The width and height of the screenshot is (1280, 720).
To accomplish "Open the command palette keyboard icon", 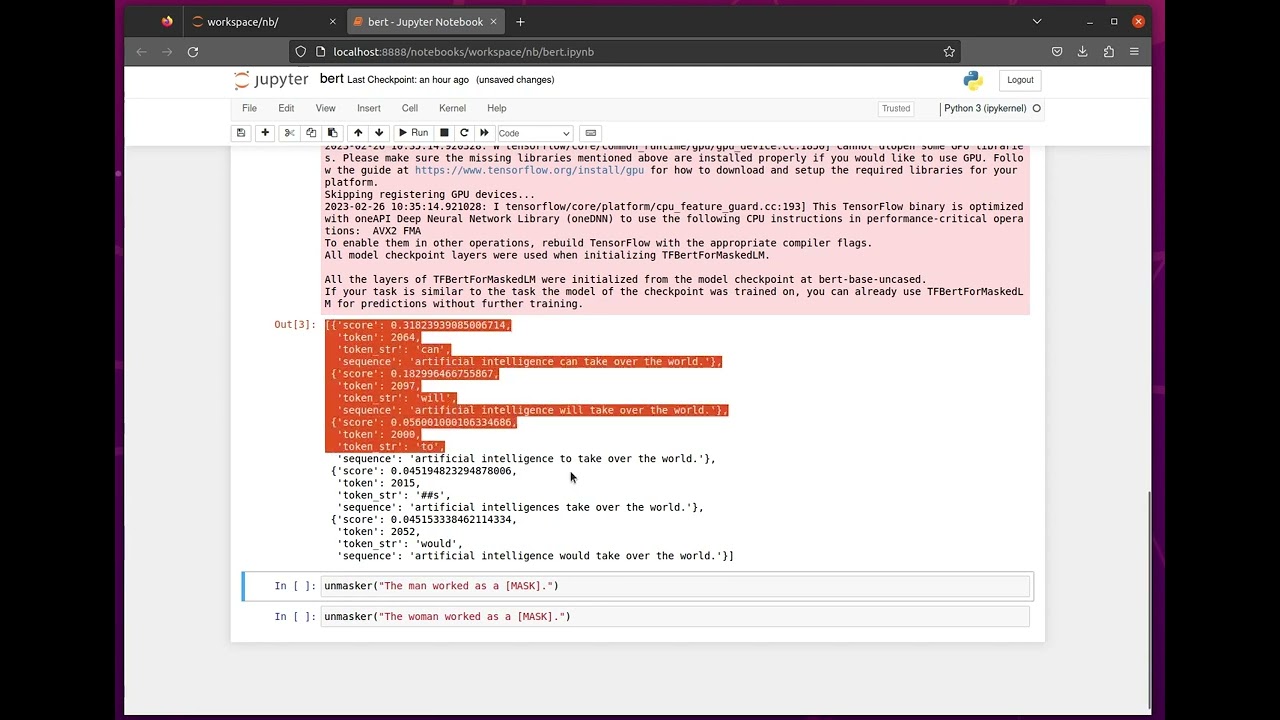I will [591, 133].
